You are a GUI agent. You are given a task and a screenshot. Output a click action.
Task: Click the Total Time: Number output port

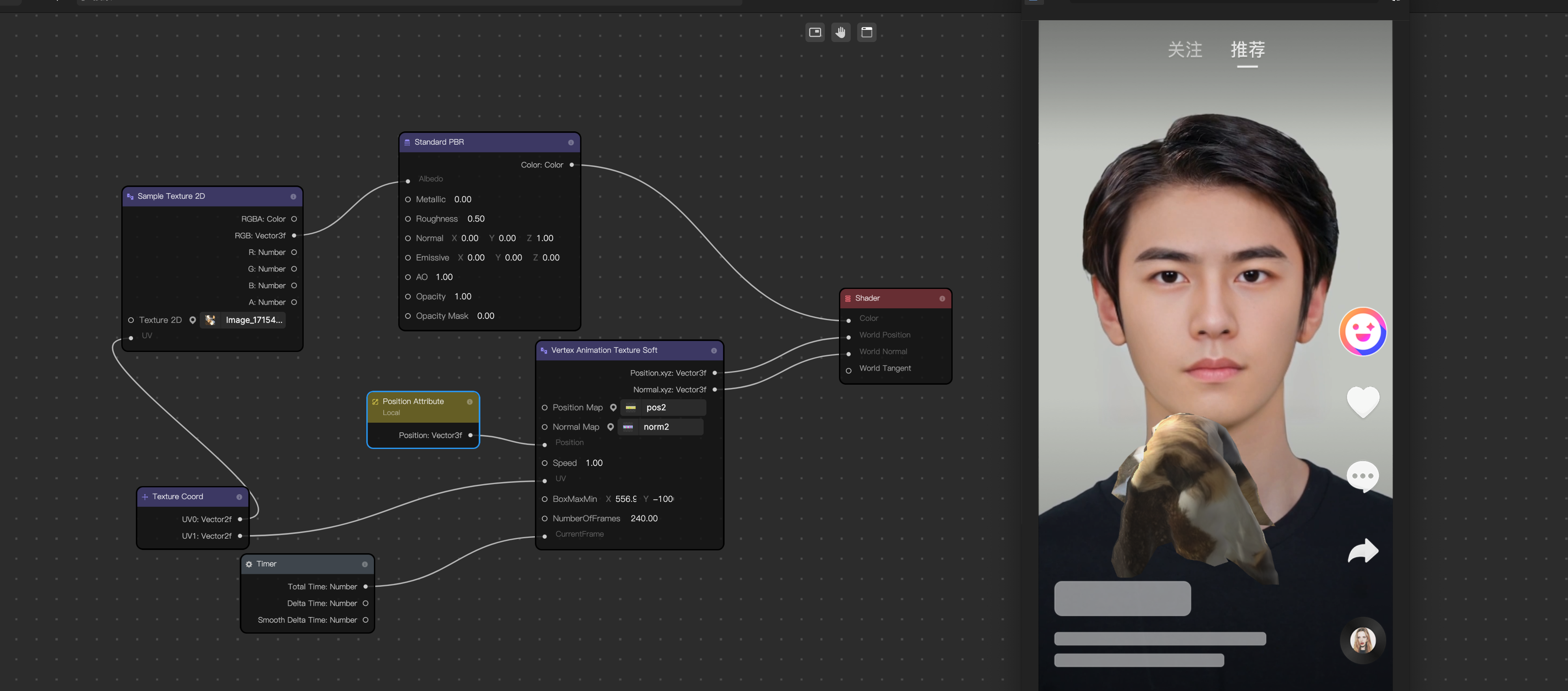[365, 587]
